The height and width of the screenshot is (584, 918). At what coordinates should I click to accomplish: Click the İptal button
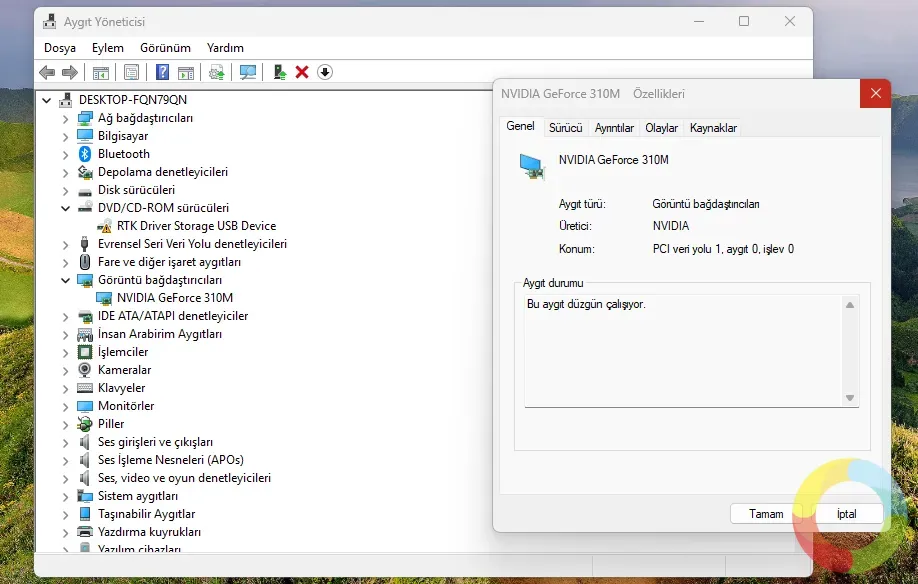pos(847,514)
